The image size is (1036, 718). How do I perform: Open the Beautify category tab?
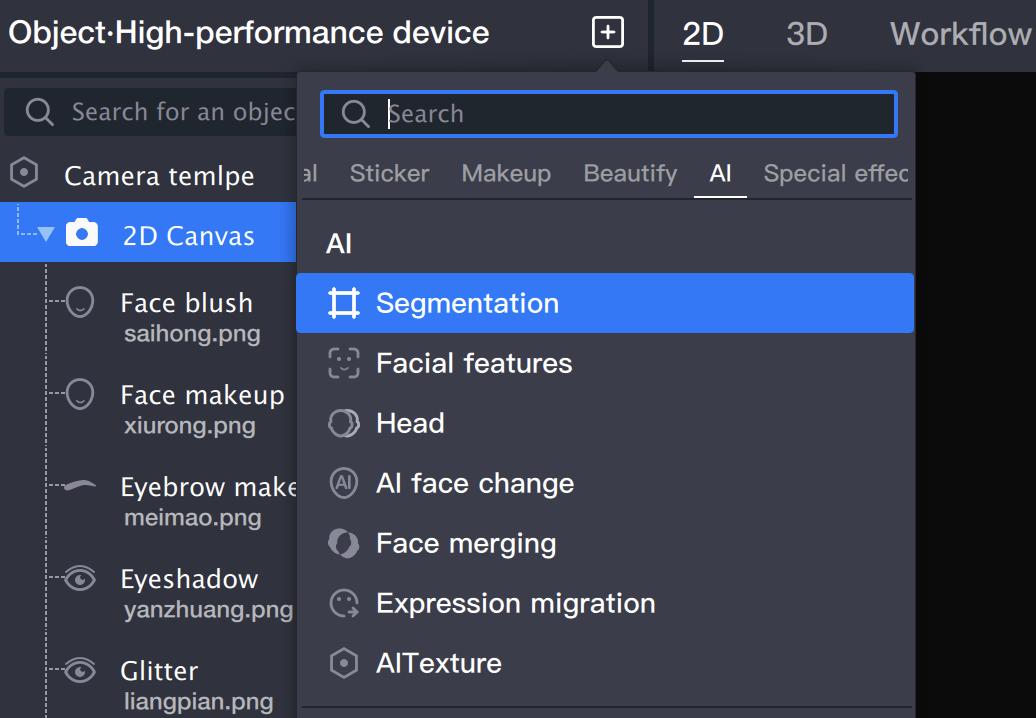point(630,173)
